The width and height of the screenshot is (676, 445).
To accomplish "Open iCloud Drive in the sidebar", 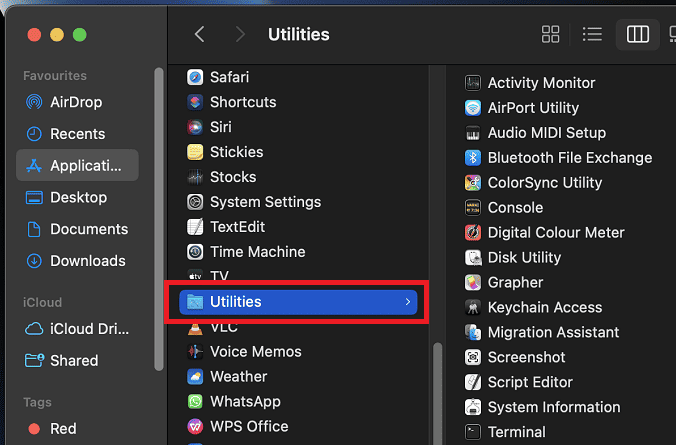I will (x=88, y=329).
